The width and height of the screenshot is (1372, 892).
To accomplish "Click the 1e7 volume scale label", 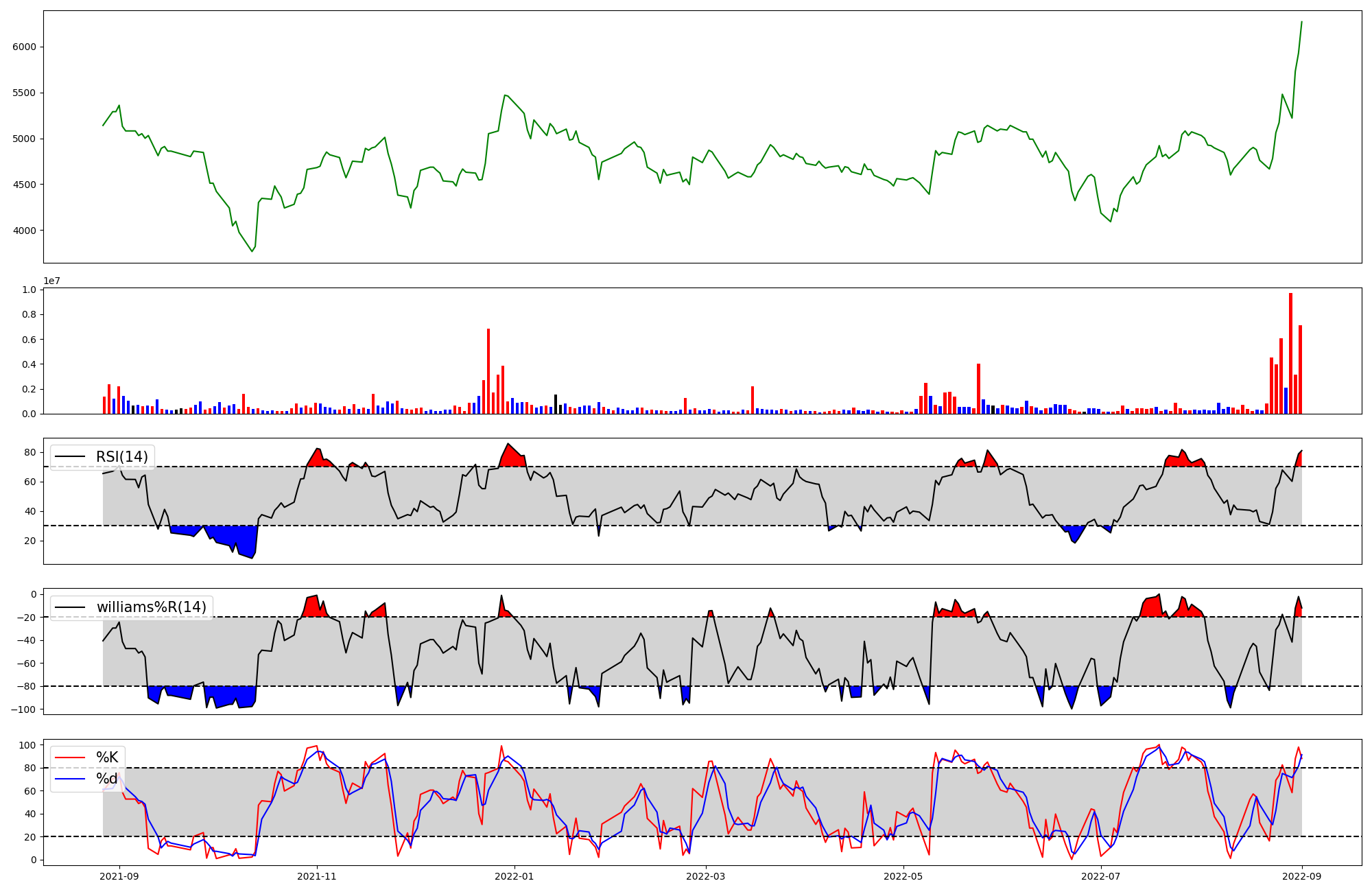I will pos(52,281).
